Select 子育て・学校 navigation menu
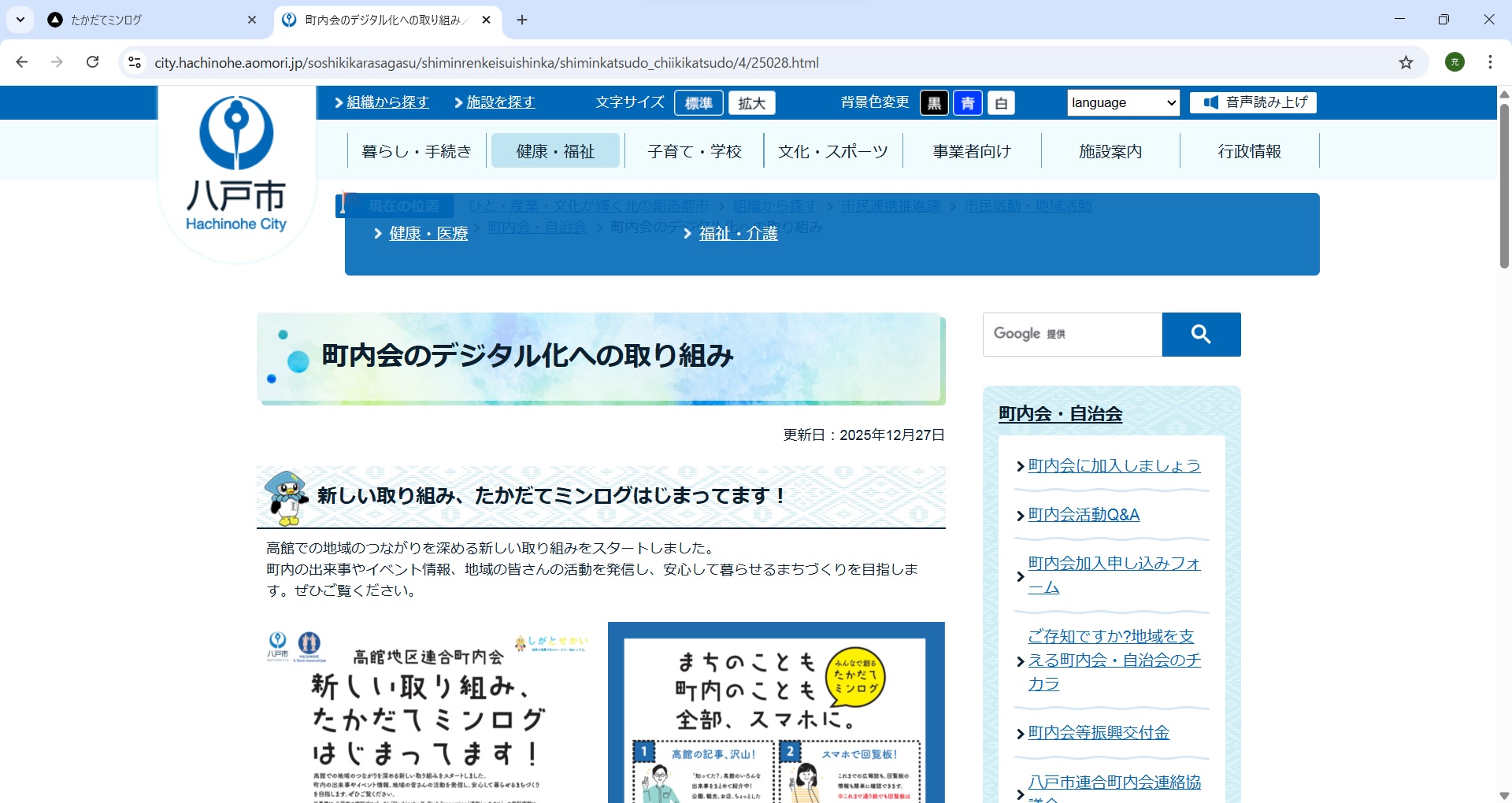This screenshot has width=1512, height=803. coord(694,151)
